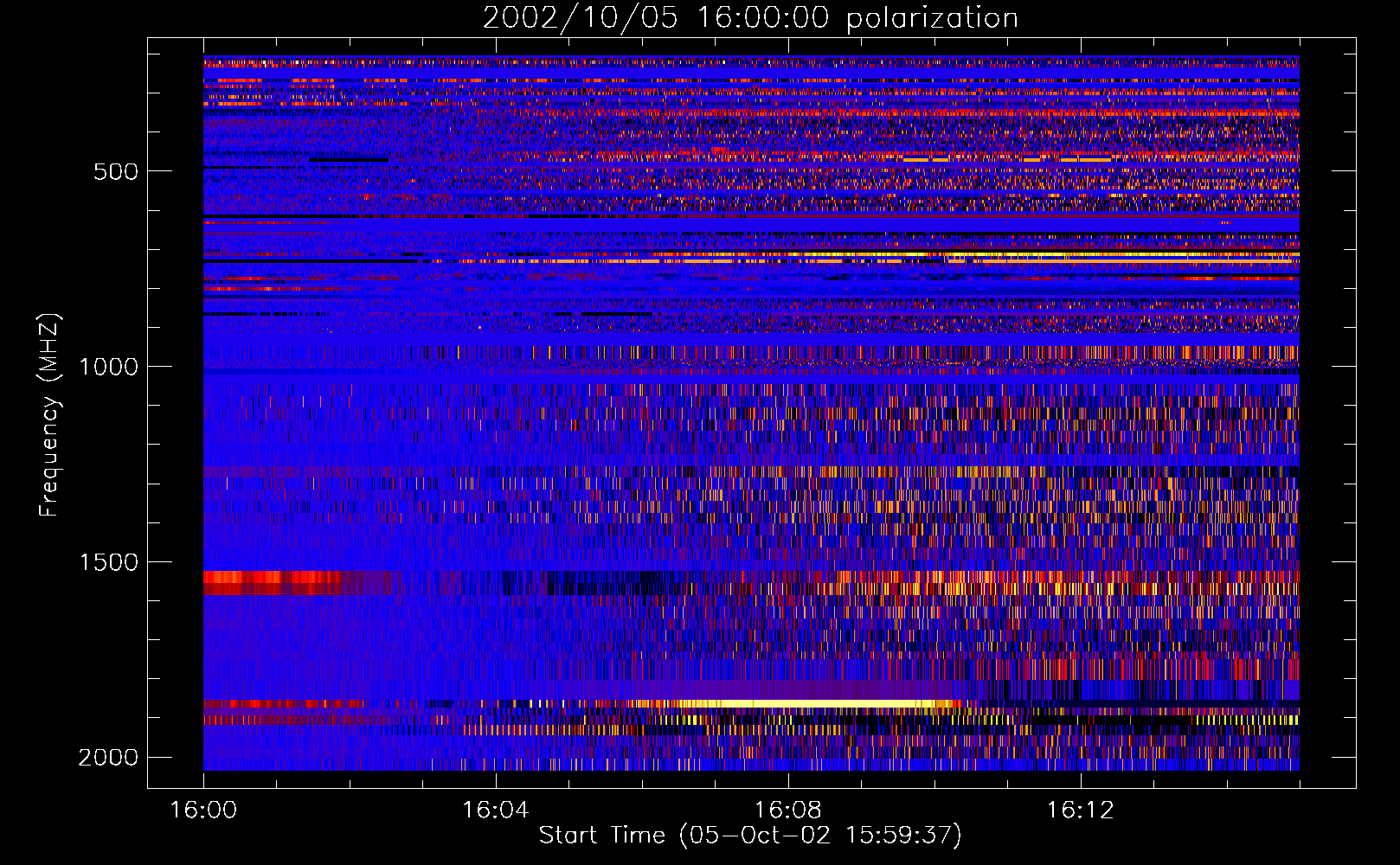1400x865 pixels.
Task: Click the 1500 frequency tick label
Action: (x=108, y=562)
